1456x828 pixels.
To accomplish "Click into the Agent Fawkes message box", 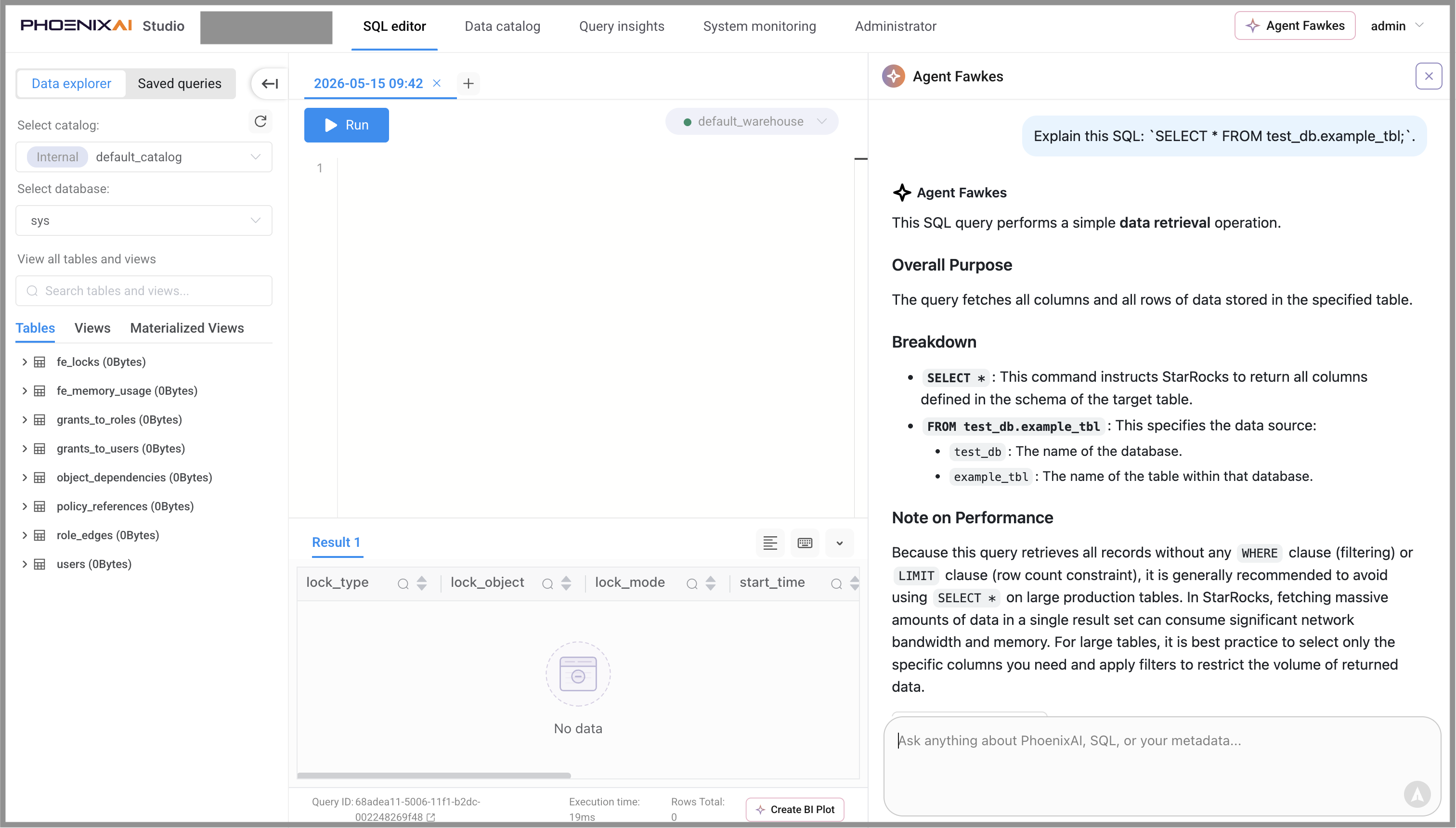I will 1162,766.
